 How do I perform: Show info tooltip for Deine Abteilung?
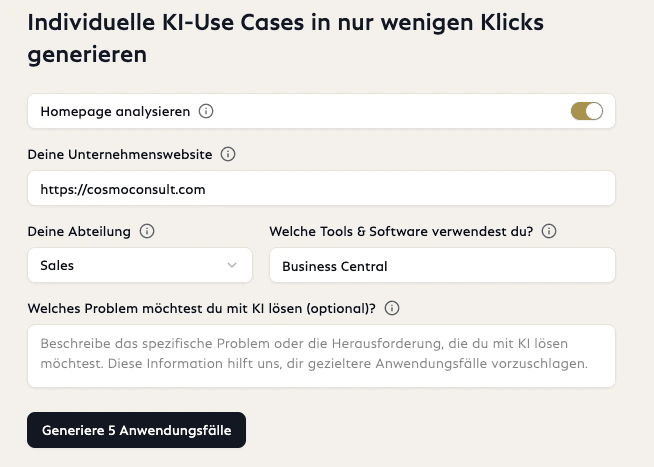pos(147,231)
